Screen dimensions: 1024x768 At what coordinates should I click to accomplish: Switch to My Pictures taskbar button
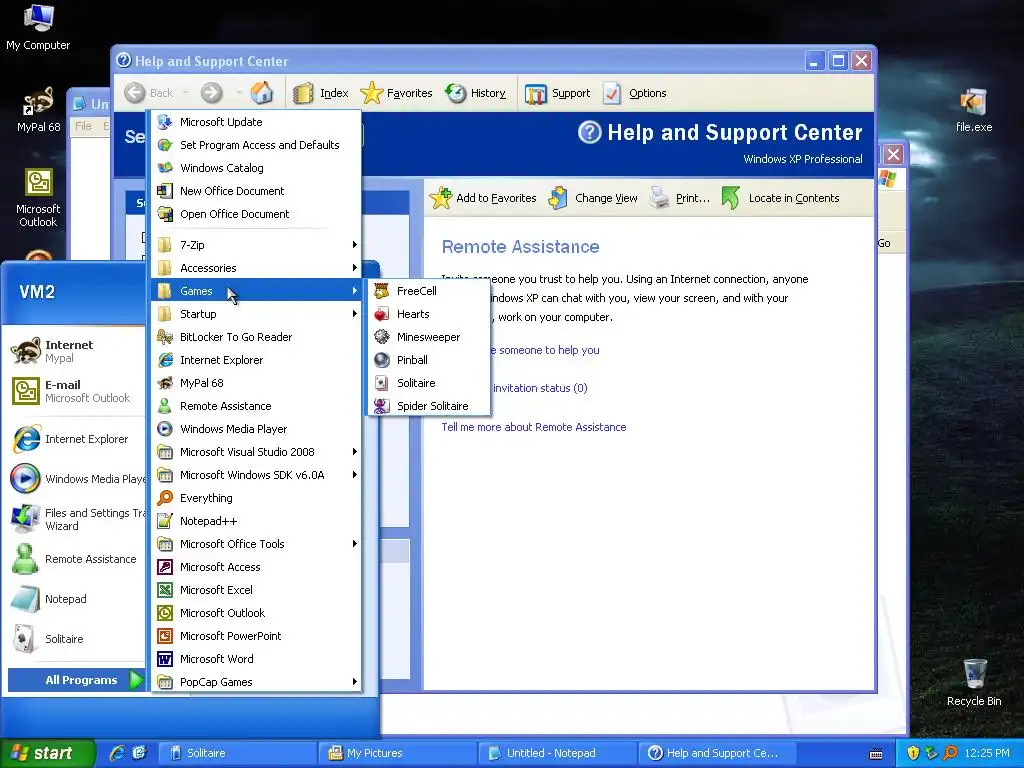coord(398,754)
